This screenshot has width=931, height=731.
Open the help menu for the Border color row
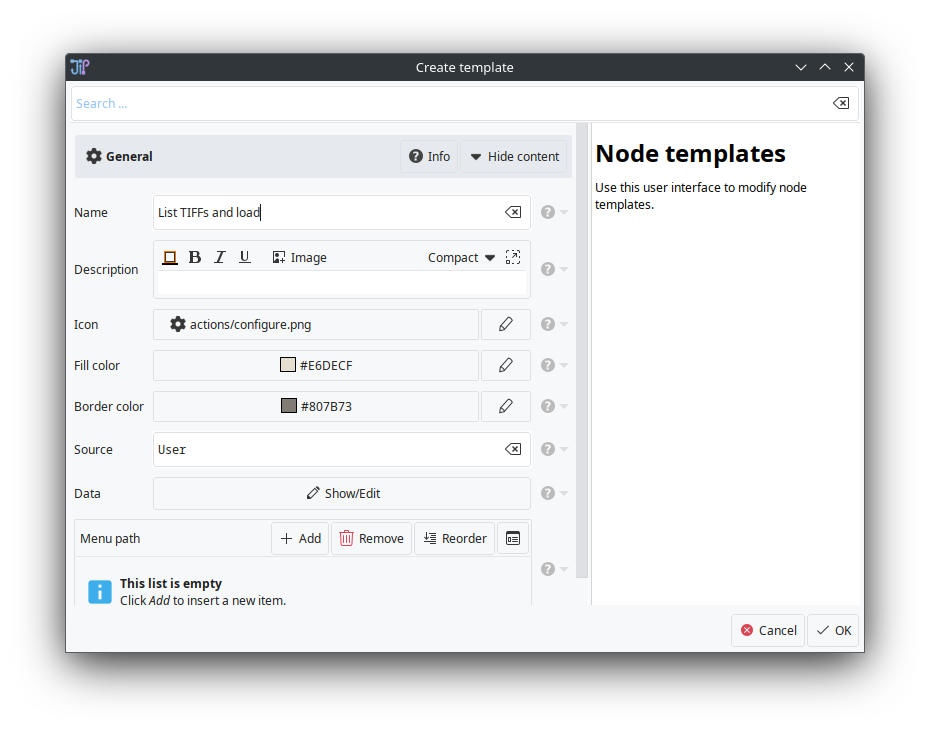coord(554,406)
